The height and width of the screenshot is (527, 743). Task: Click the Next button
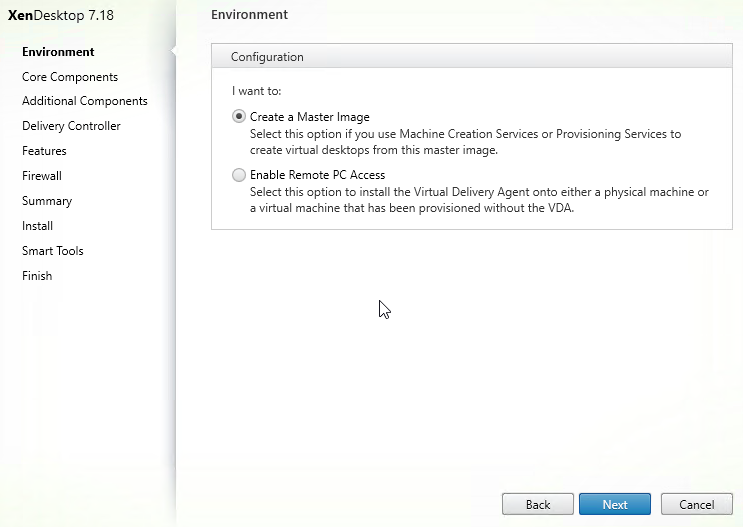pyautogui.click(x=614, y=504)
